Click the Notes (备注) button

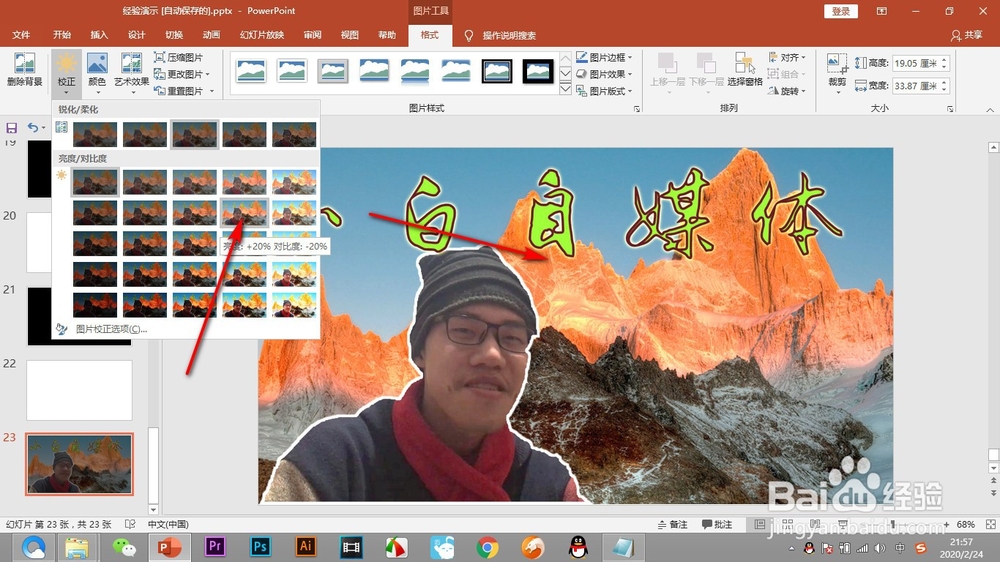673,524
